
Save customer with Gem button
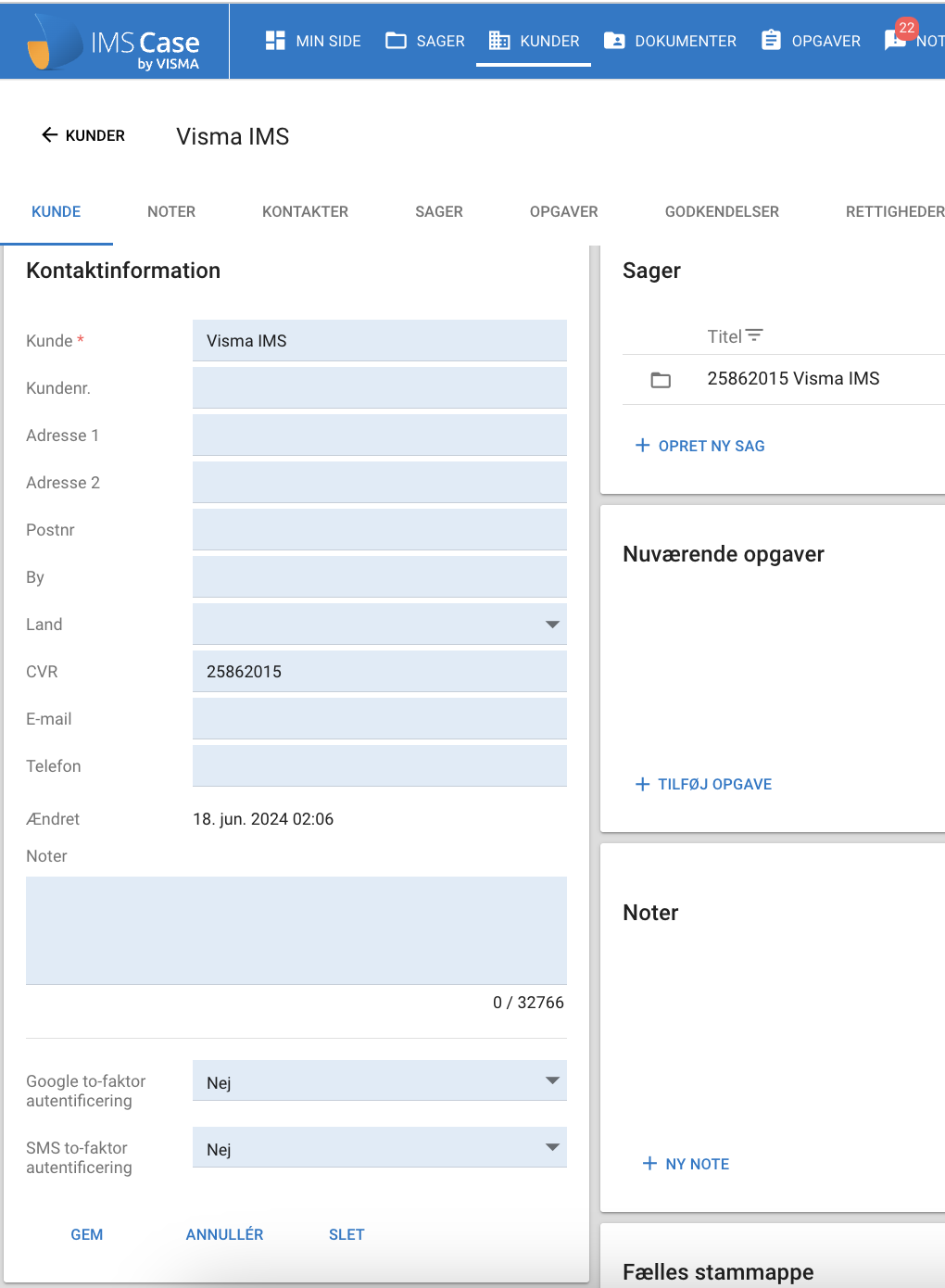(x=87, y=1234)
